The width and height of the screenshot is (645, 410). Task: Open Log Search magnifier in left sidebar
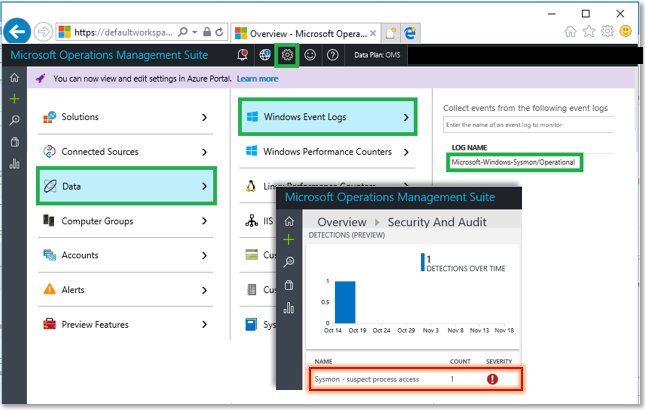[14, 120]
